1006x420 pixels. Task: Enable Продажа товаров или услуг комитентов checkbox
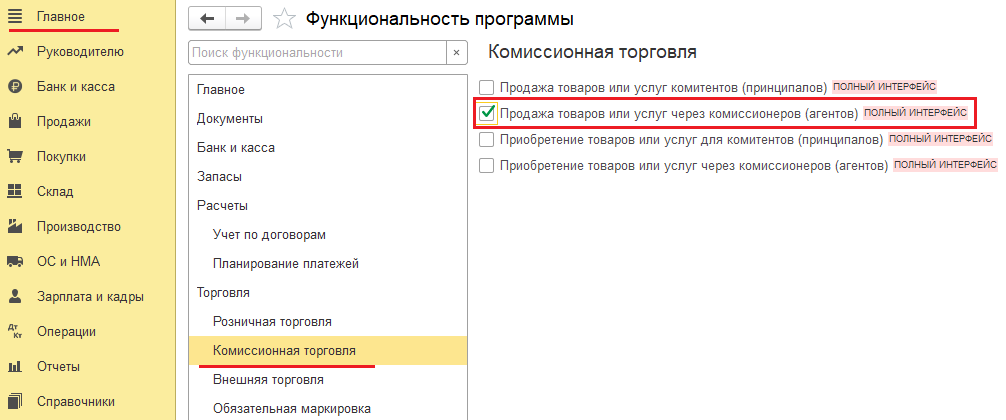click(x=487, y=87)
